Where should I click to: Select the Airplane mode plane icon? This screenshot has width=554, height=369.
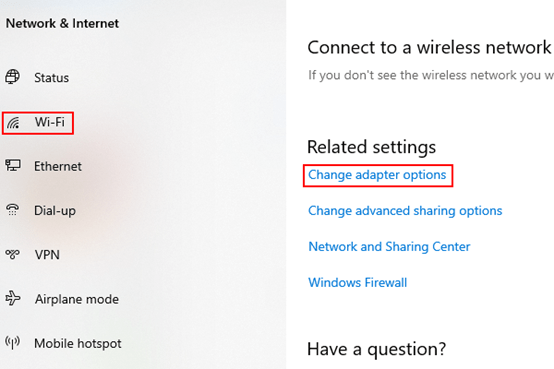[13, 298]
